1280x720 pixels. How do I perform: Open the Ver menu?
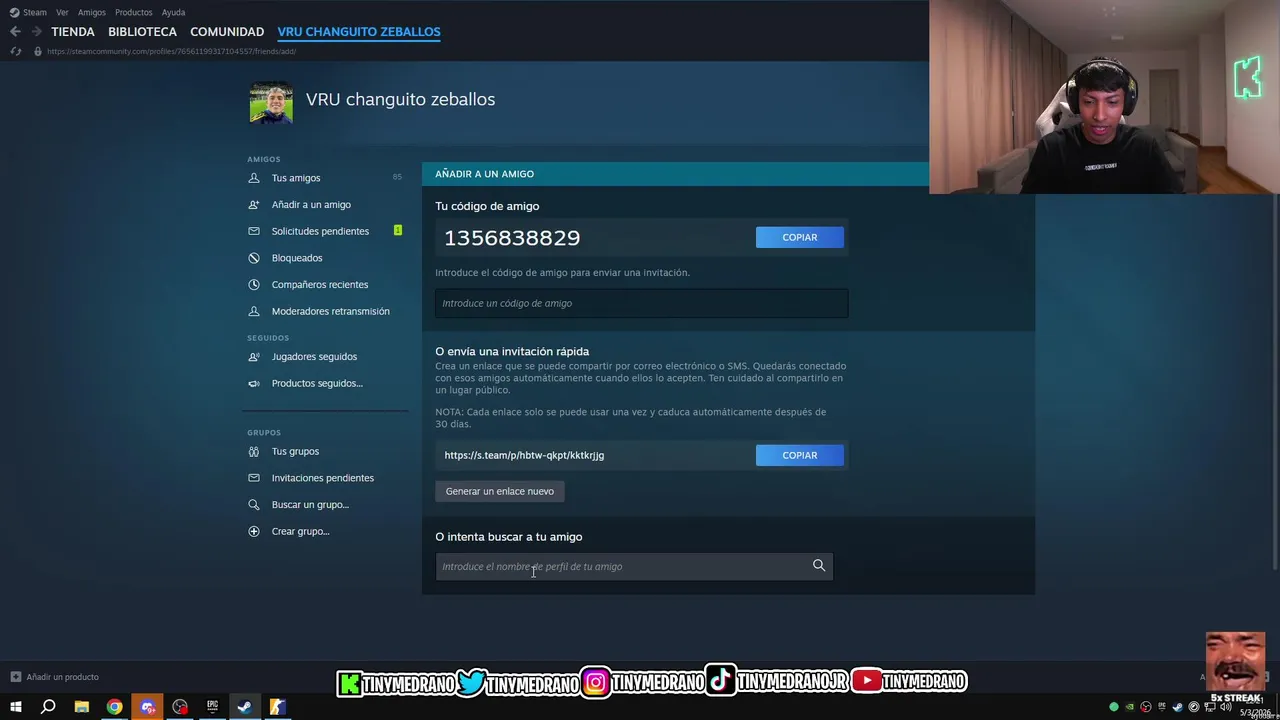coord(62,12)
